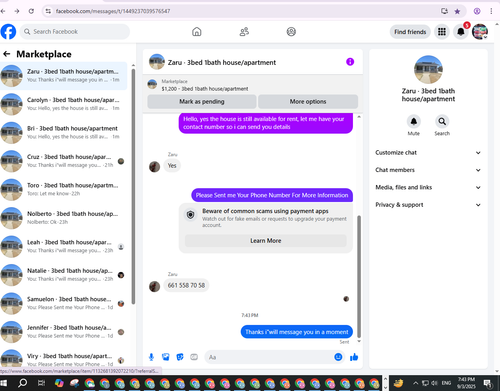500x391 pixels.
Task: Click Zaru's avatar next to 'Yes' message
Action: (x=154, y=166)
